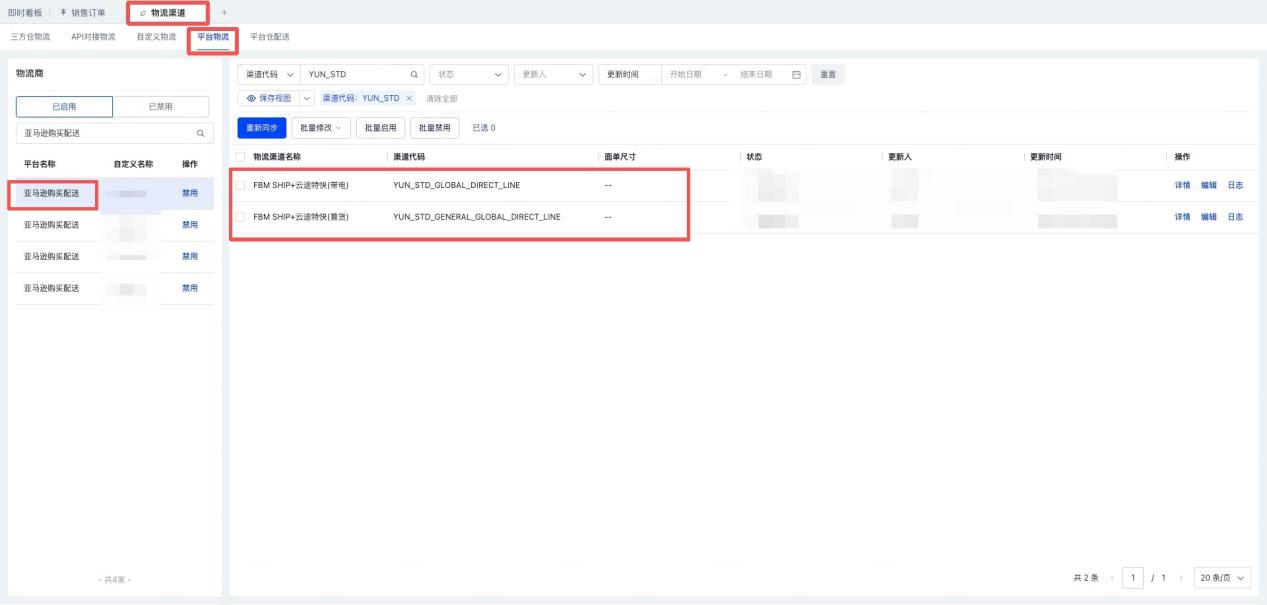
Task: Switch to the 三方仓物流 tab
Action: [29, 37]
